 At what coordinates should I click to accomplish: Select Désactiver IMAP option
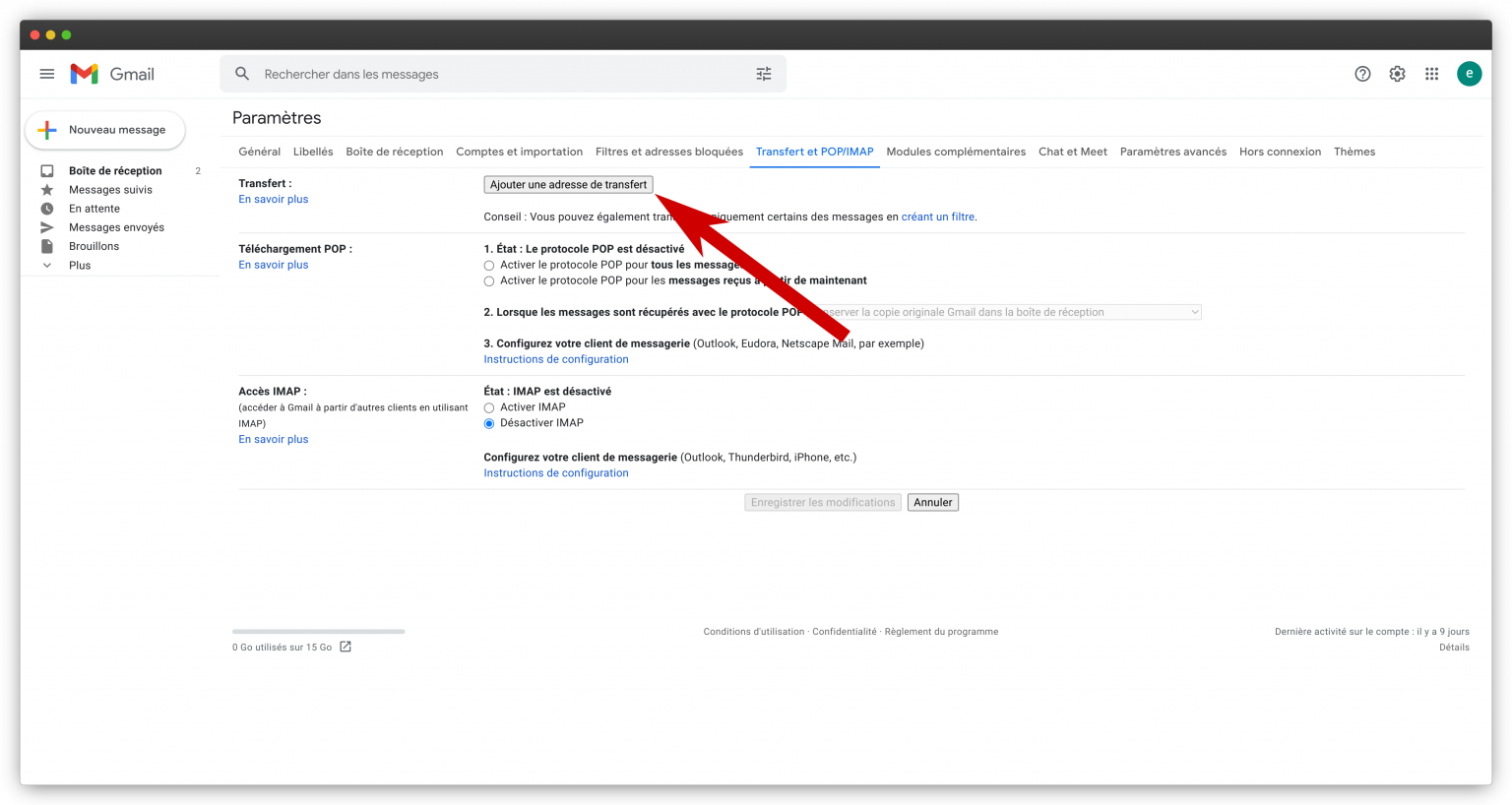click(x=489, y=422)
